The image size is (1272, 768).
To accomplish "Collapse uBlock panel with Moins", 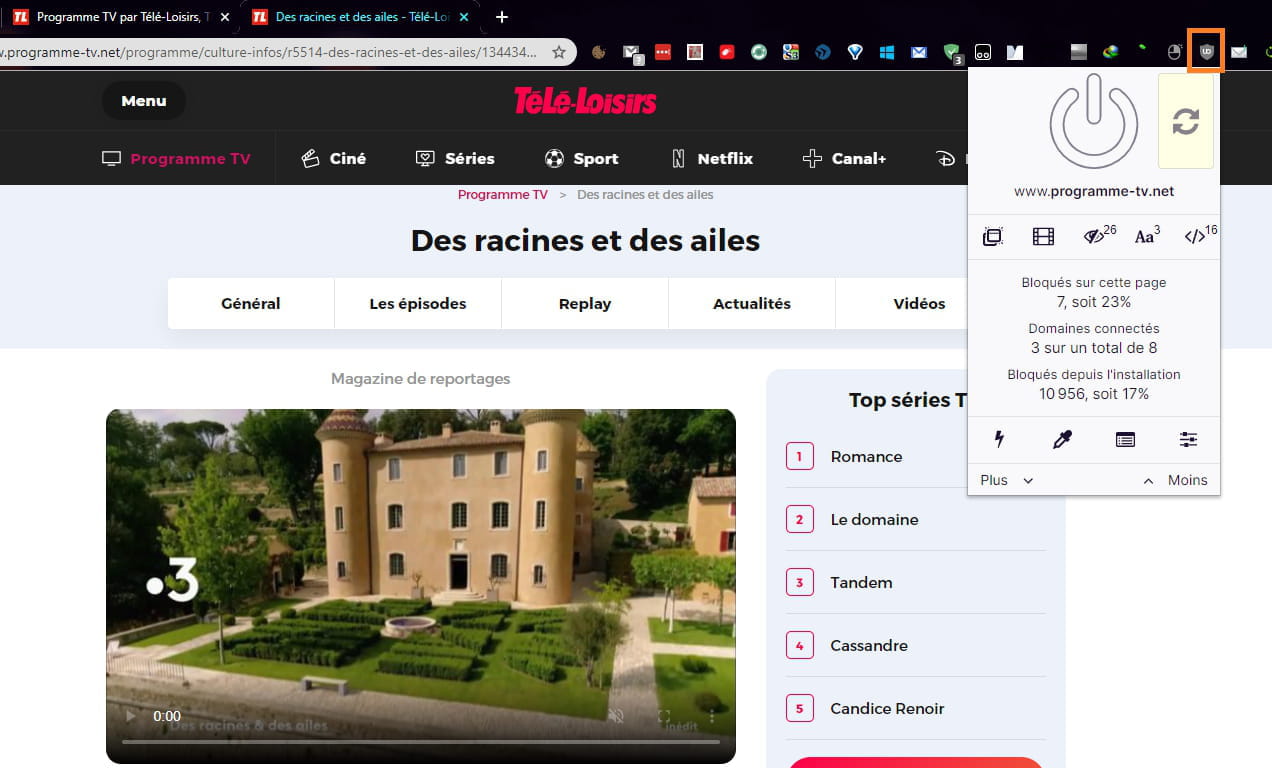I will pyautogui.click(x=1176, y=480).
